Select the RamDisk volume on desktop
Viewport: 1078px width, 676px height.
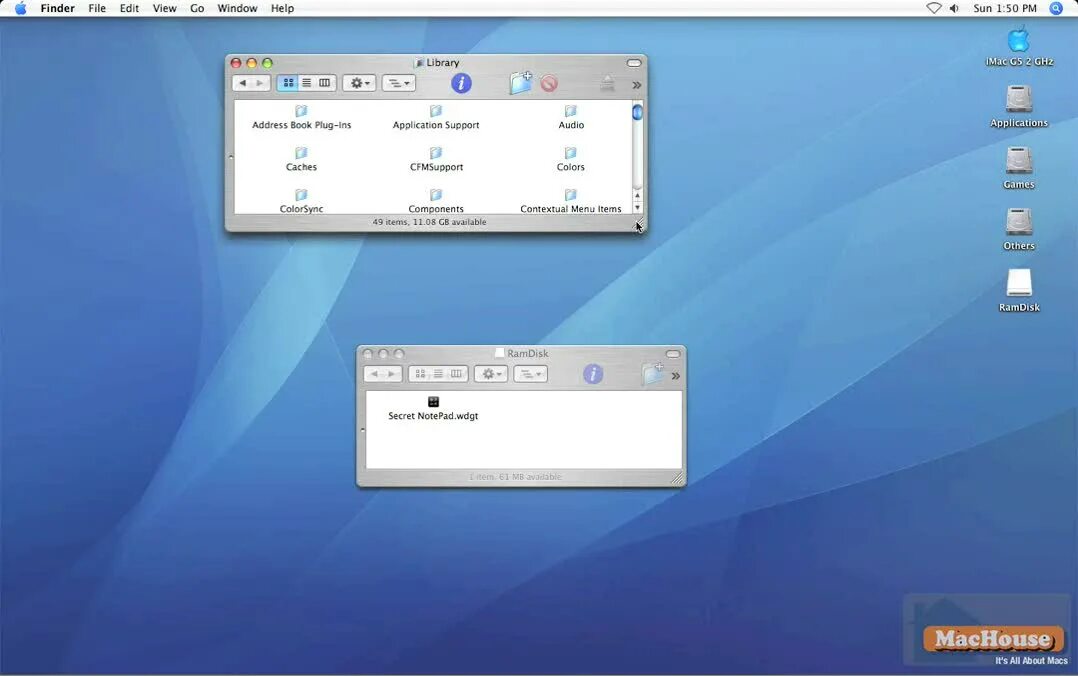click(x=1019, y=291)
